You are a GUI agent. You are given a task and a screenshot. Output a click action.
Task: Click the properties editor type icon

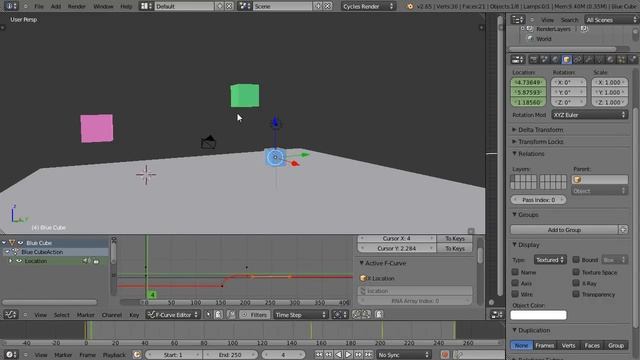(x=518, y=60)
